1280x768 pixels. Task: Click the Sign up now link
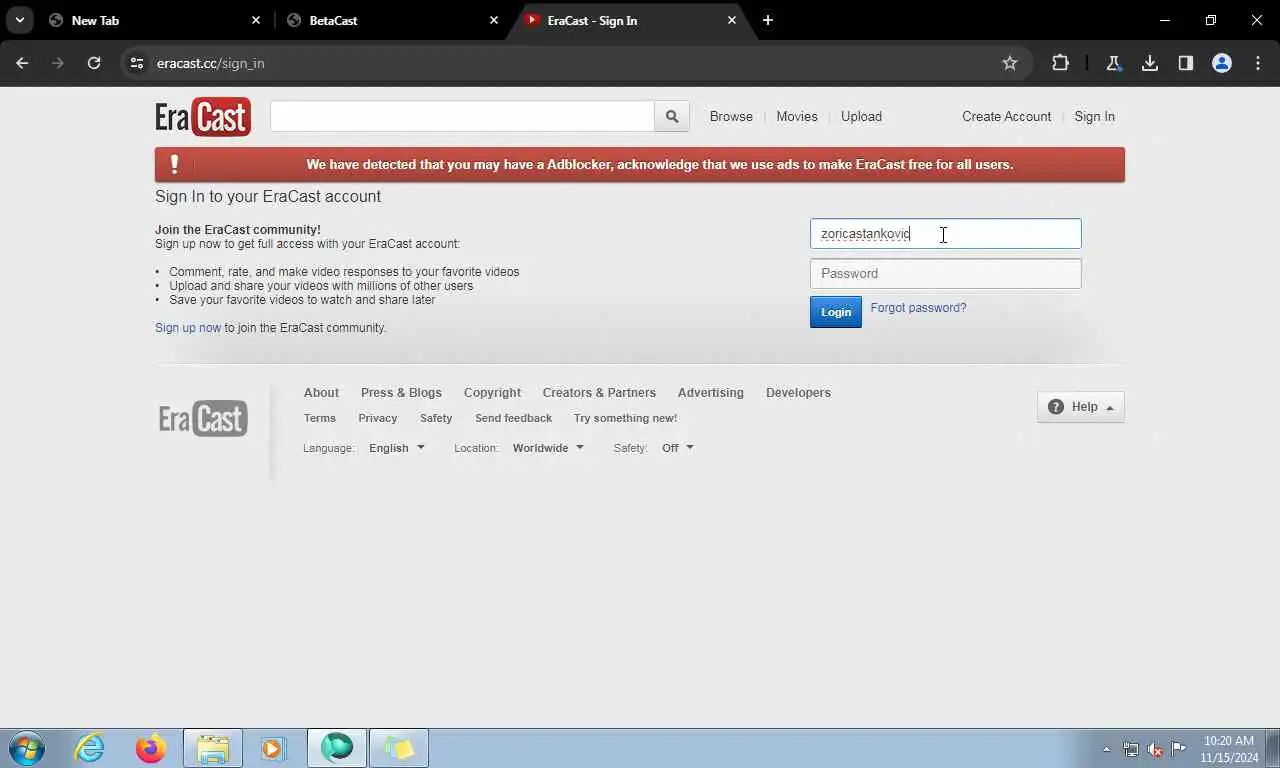[x=188, y=328]
